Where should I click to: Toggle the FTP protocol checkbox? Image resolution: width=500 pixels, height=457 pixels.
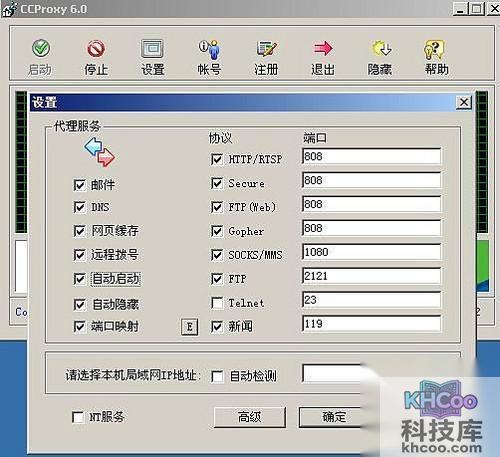217,279
